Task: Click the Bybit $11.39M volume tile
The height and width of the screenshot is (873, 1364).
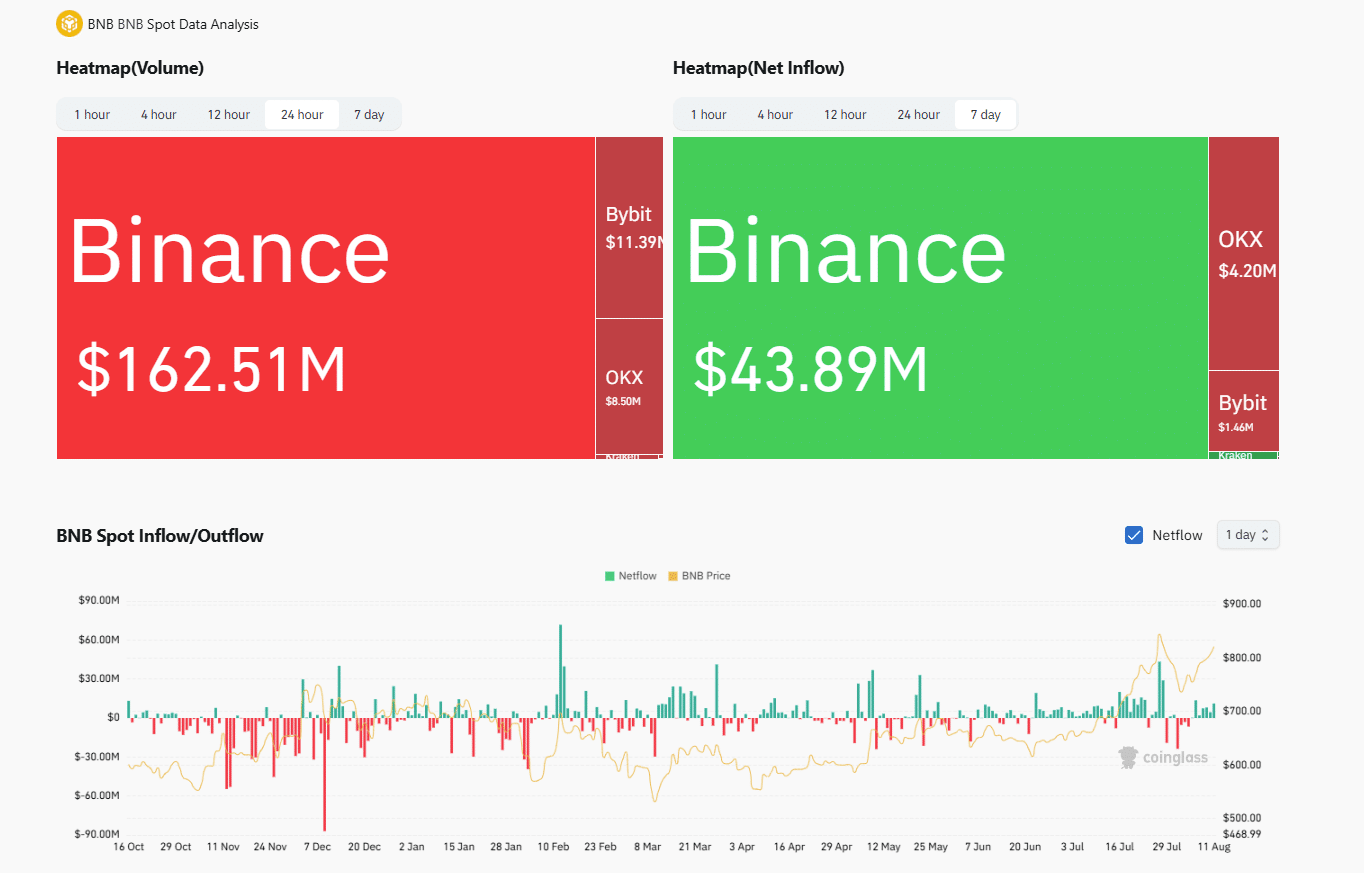Action: (629, 227)
